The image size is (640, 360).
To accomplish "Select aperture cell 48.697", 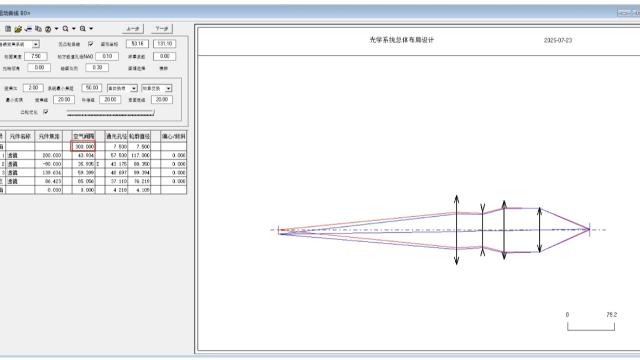I will pos(116,173).
